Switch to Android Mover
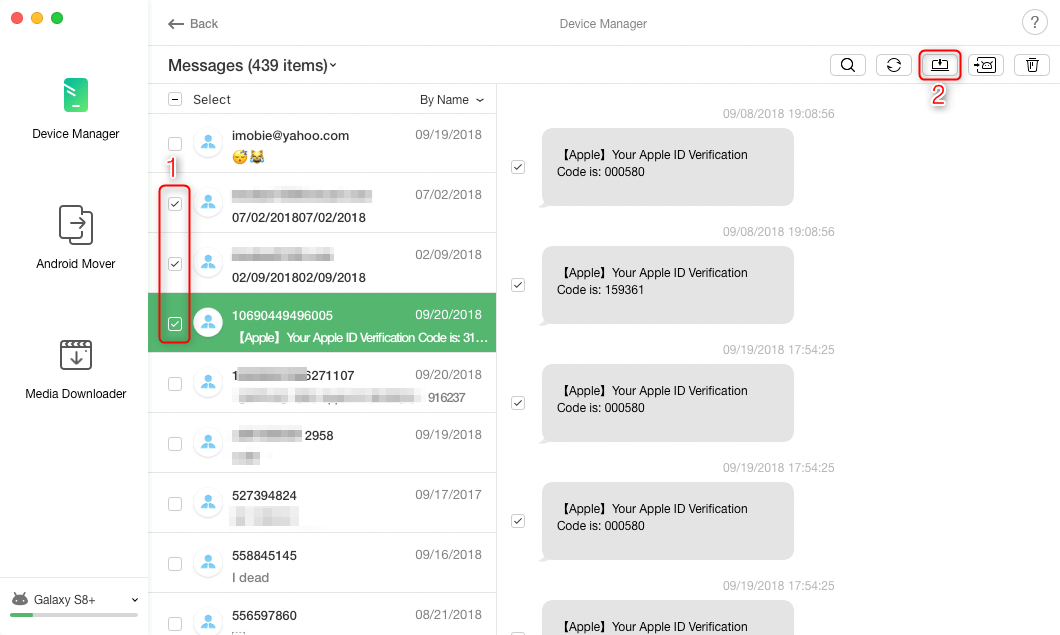 click(x=74, y=237)
